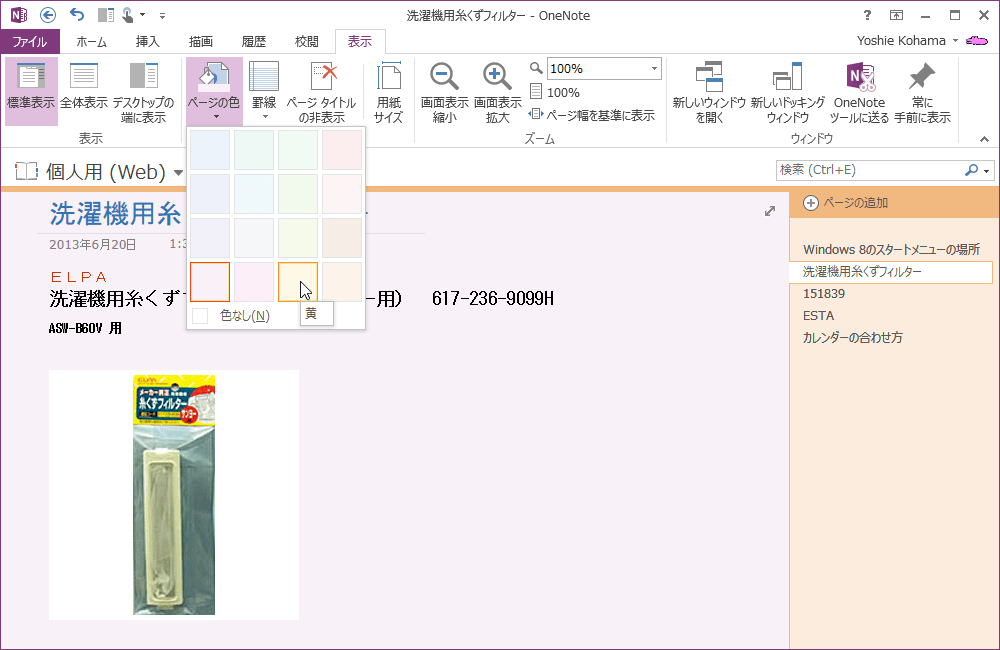Click the ASW-B60V 用 text line
Screen dimensions: 1000x650
(x=85, y=329)
